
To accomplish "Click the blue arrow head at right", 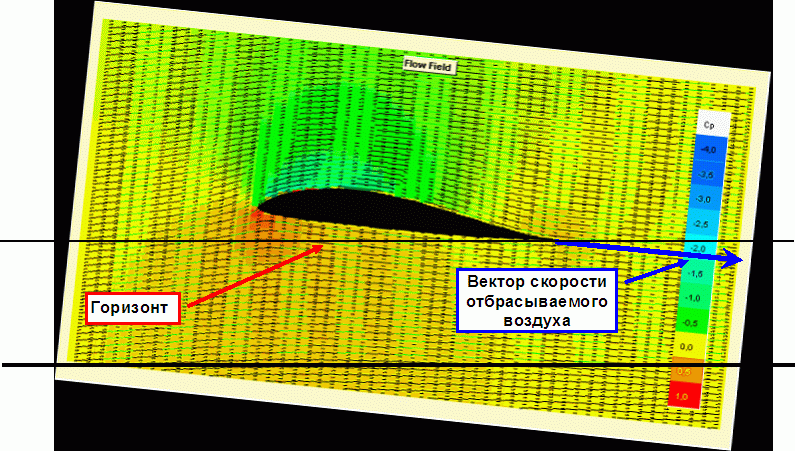I will [737, 259].
